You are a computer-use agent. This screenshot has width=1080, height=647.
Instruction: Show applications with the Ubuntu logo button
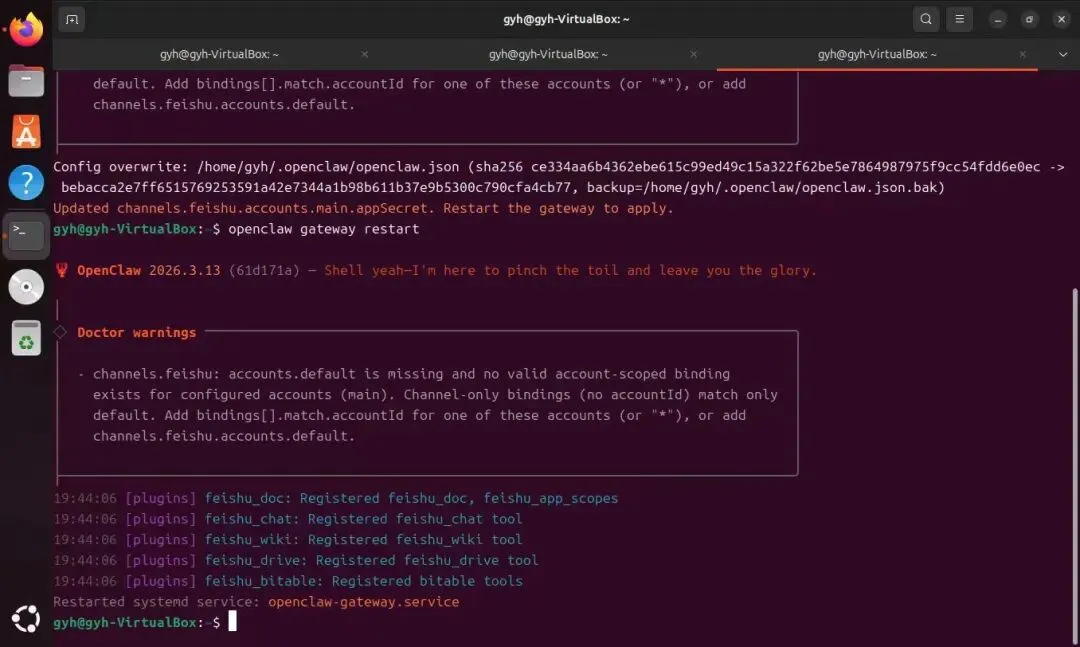tap(26, 618)
